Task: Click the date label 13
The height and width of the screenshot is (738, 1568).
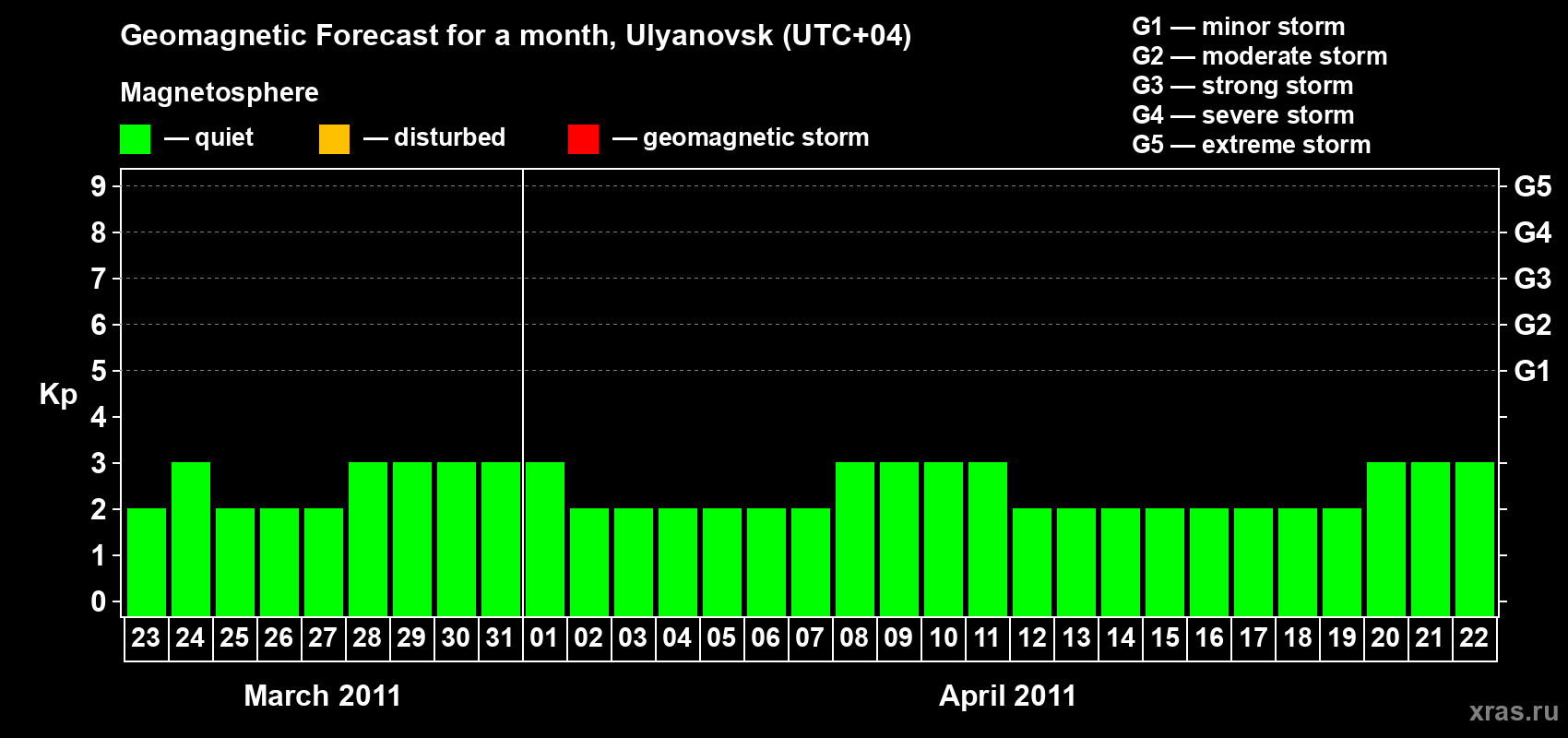Action: tap(1076, 637)
